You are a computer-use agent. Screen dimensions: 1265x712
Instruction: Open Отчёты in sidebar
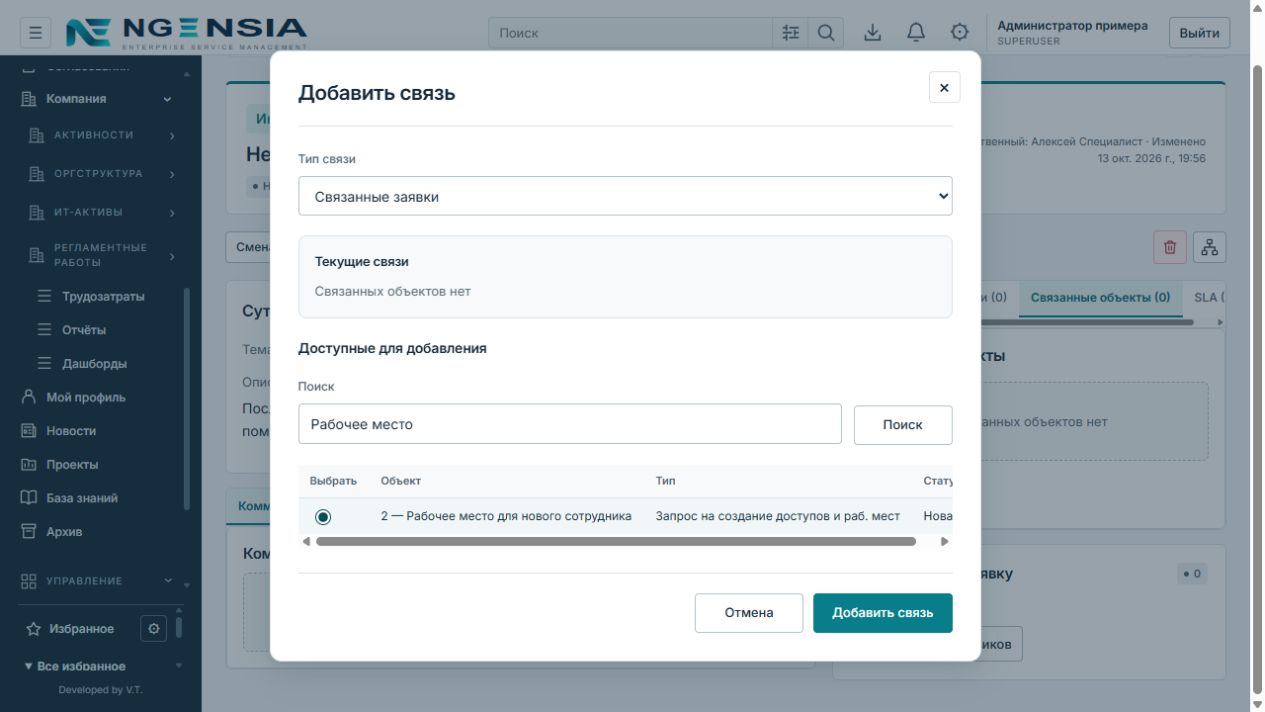pos(84,330)
